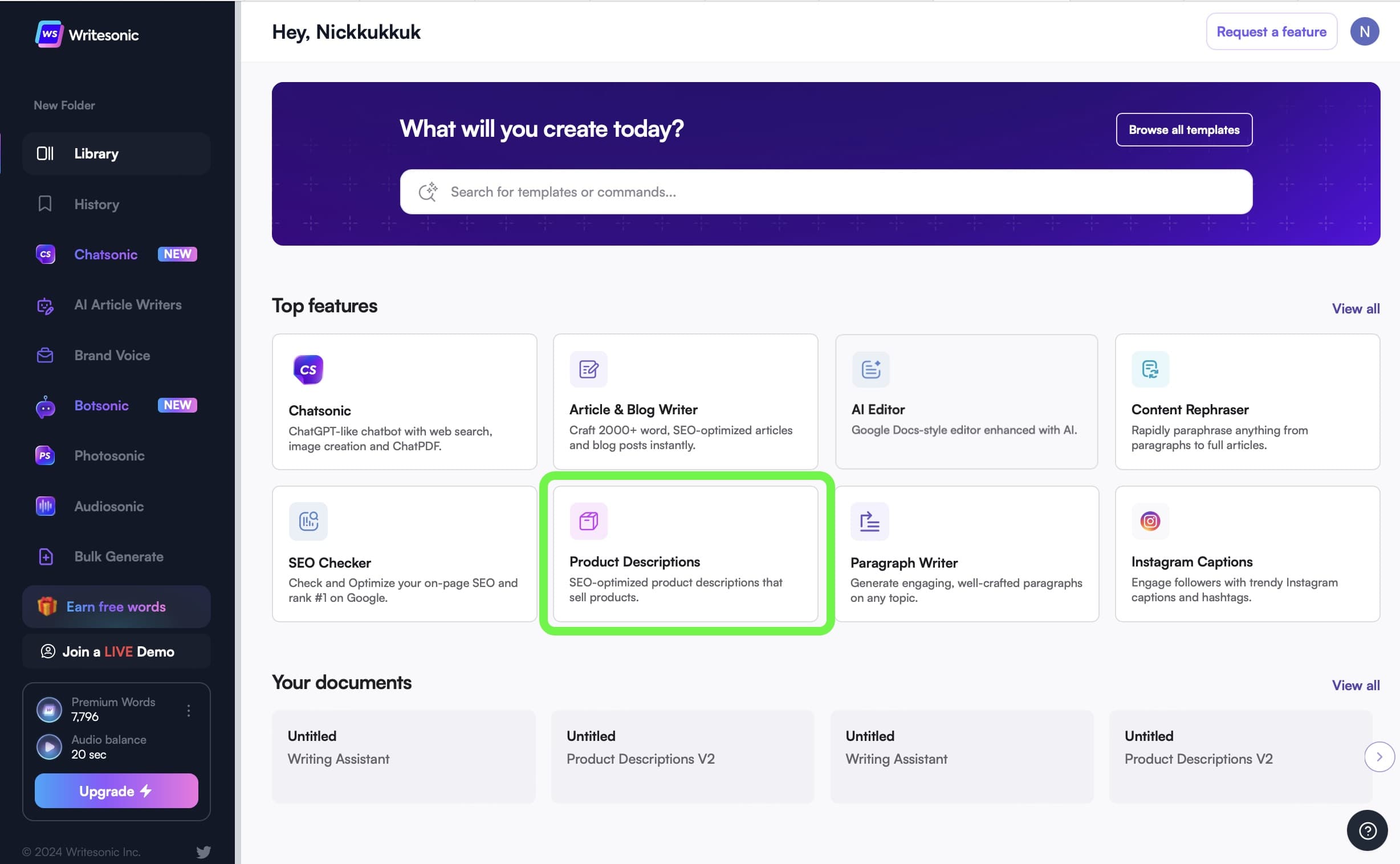Image resolution: width=1400 pixels, height=864 pixels.
Task: Open the help question mark button
Action: click(x=1367, y=830)
